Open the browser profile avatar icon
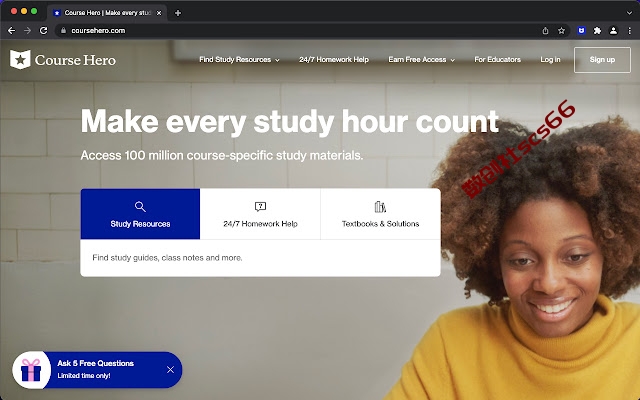This screenshot has width=640, height=400. click(x=613, y=31)
